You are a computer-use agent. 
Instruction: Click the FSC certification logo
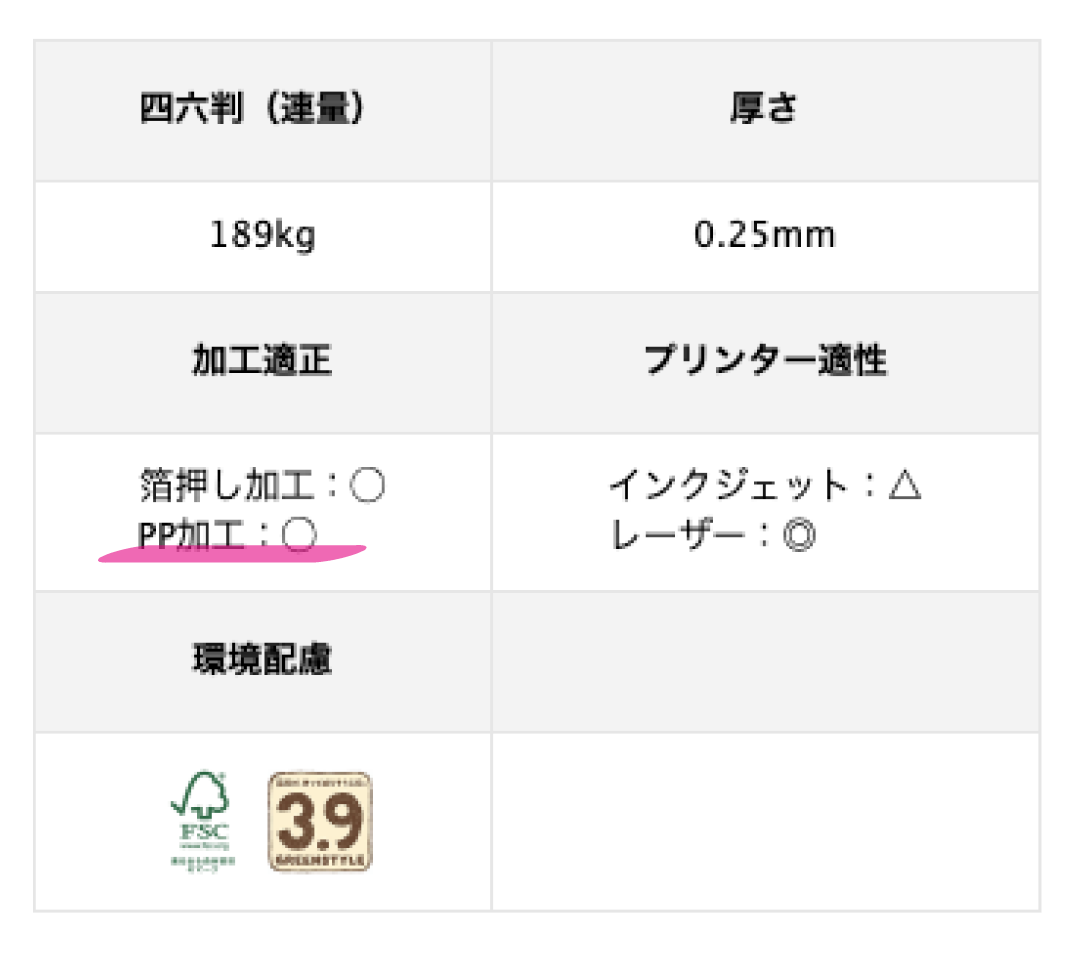(x=202, y=821)
